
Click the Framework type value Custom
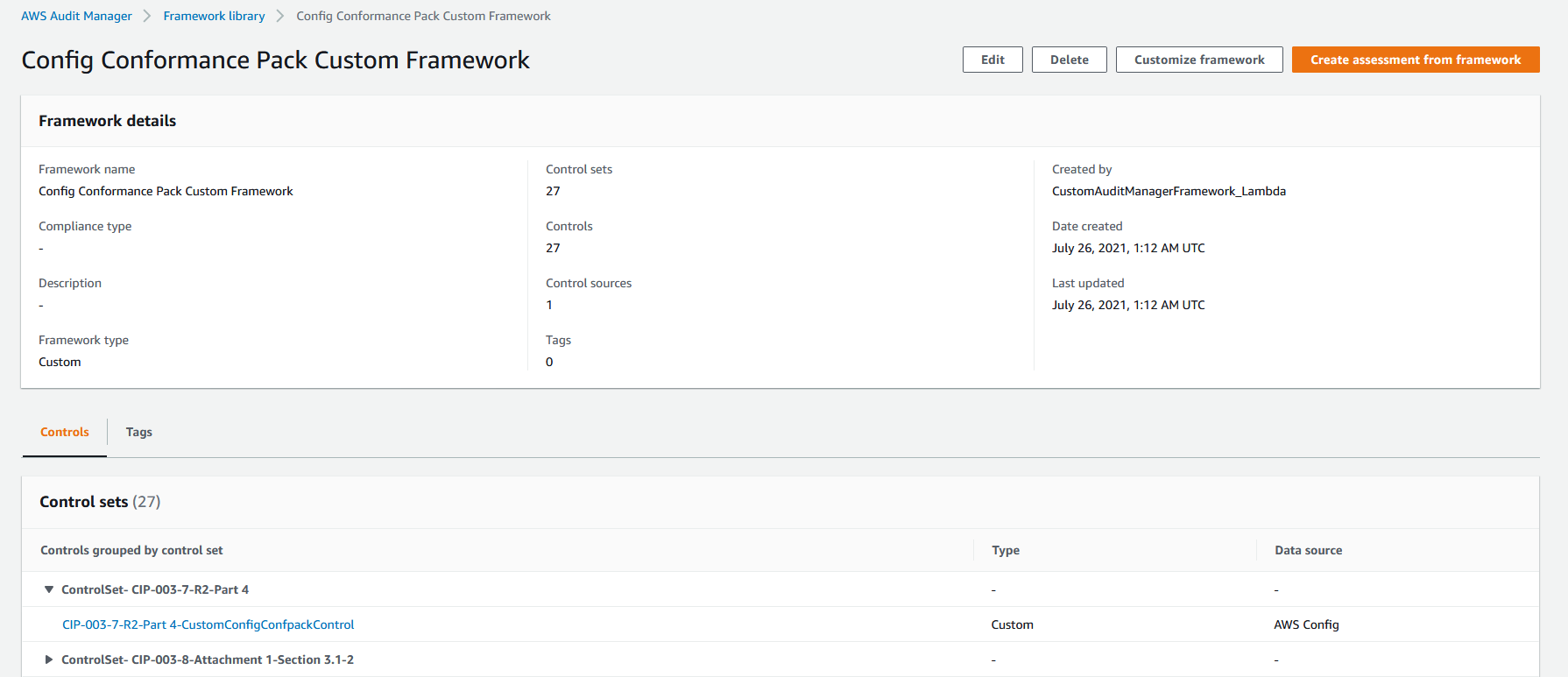60,362
